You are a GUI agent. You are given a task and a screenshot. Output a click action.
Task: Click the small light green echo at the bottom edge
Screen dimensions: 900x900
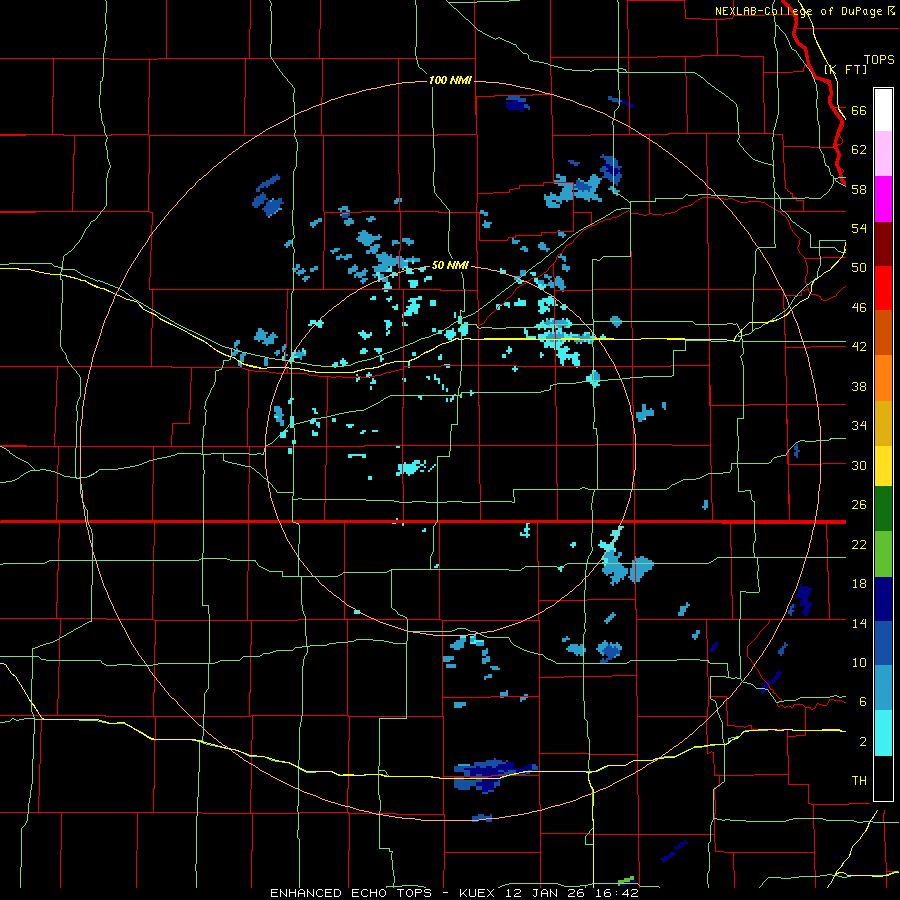[626, 880]
